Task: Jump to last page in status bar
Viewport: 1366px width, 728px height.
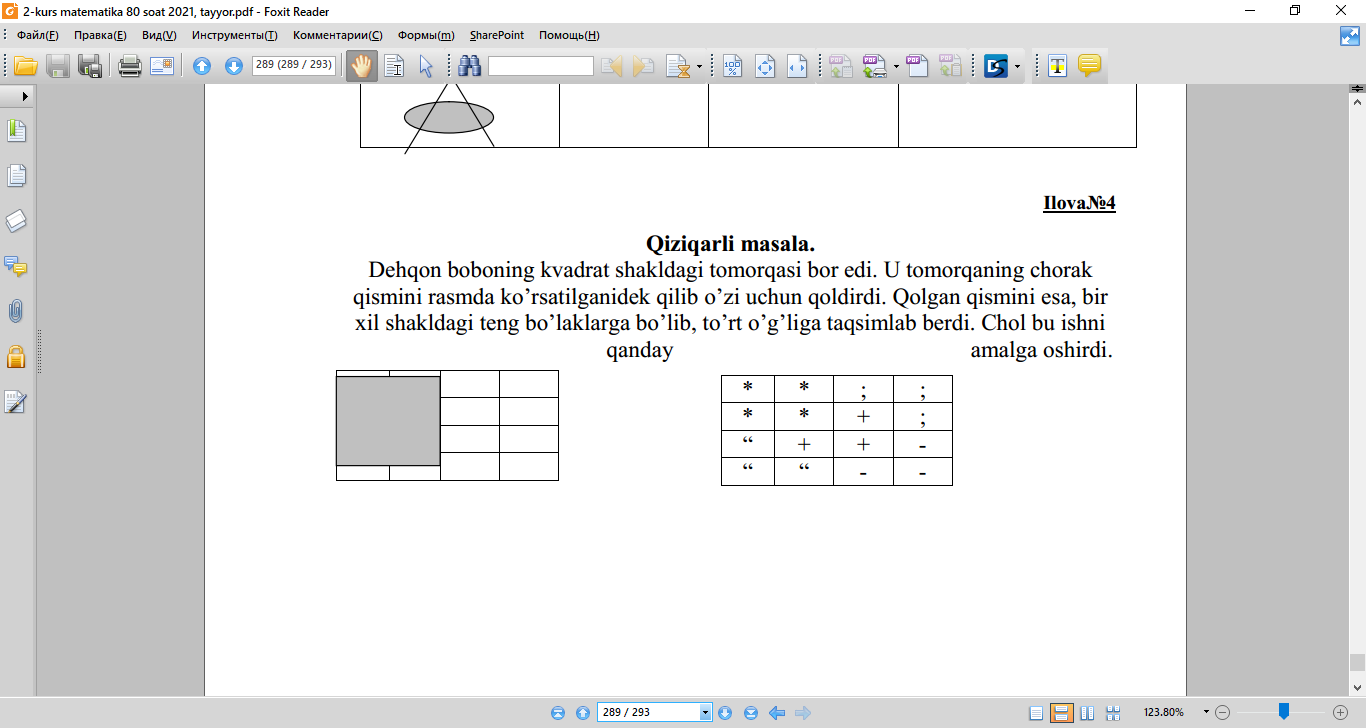Action: point(750,713)
